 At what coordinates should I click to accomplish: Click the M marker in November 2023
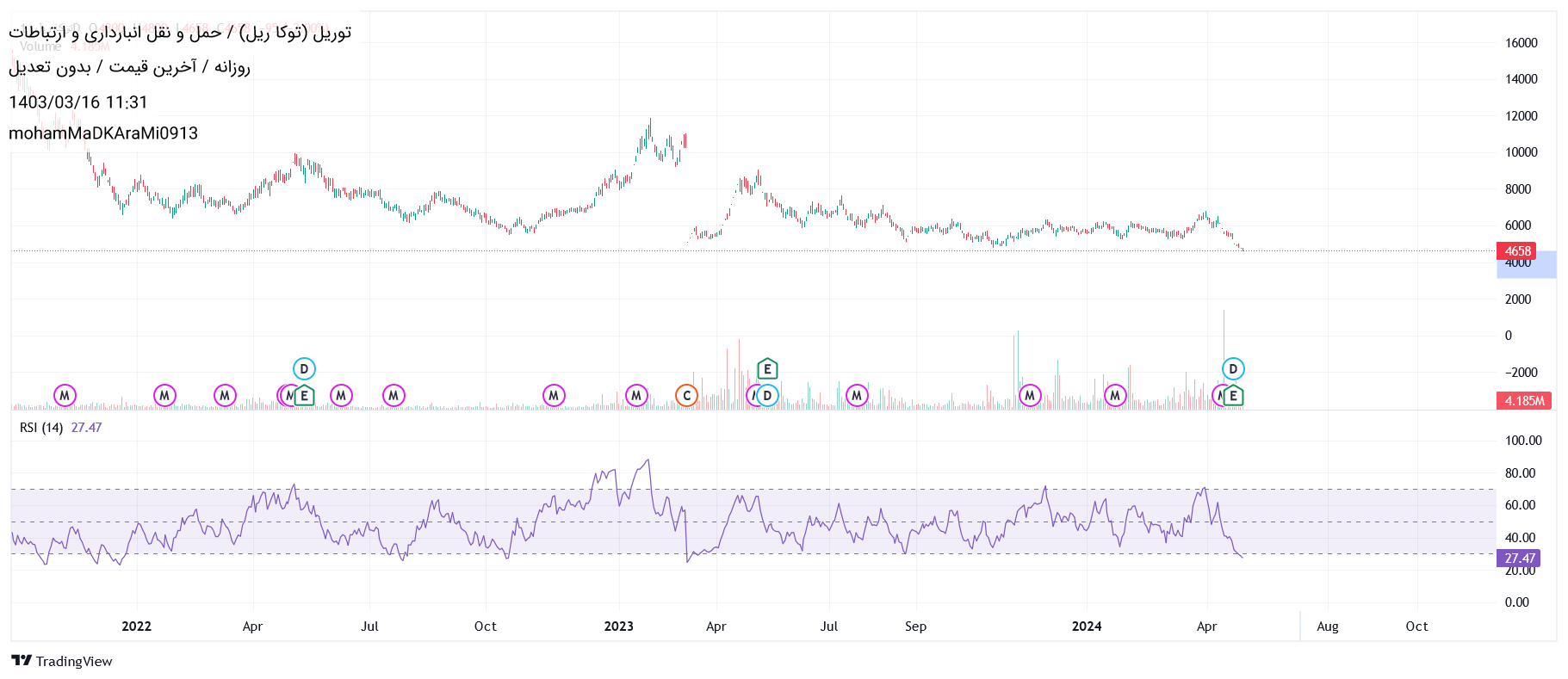pyautogui.click(x=1030, y=396)
